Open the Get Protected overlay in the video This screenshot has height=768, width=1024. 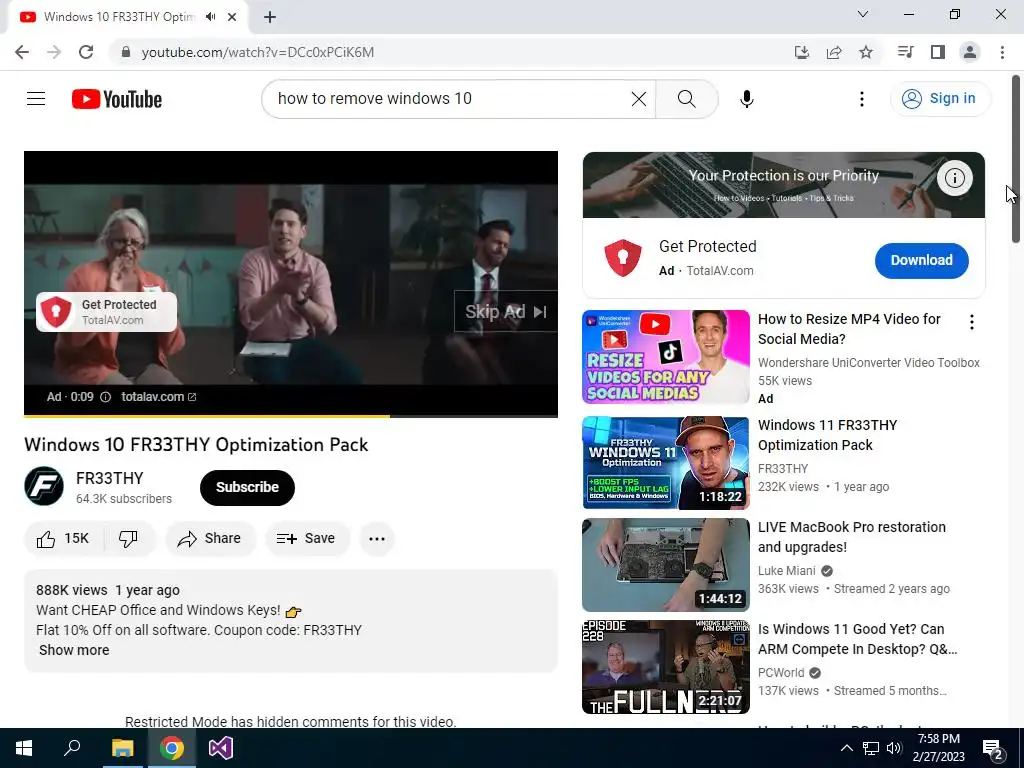(x=106, y=312)
